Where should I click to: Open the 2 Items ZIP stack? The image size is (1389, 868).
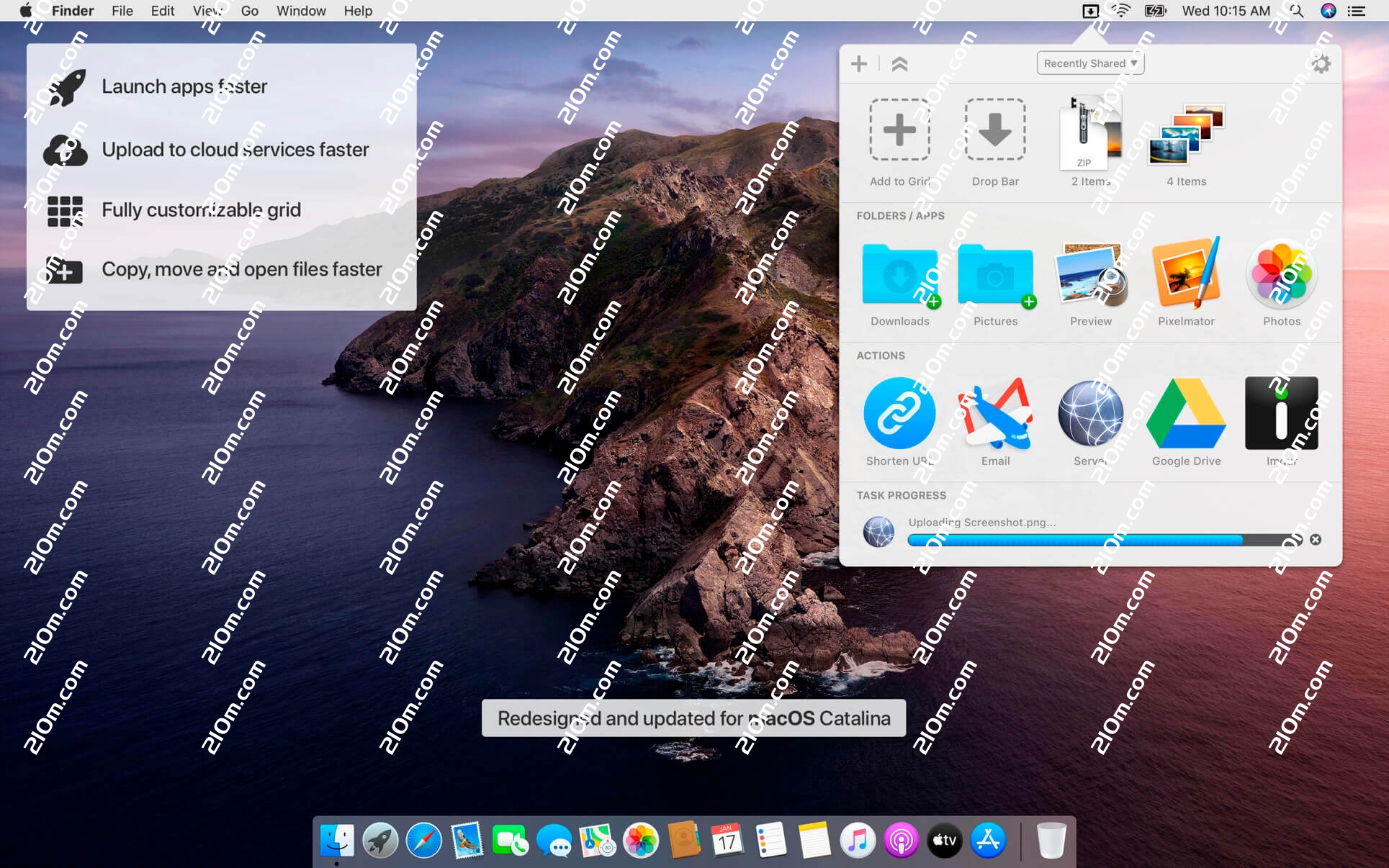point(1090,143)
